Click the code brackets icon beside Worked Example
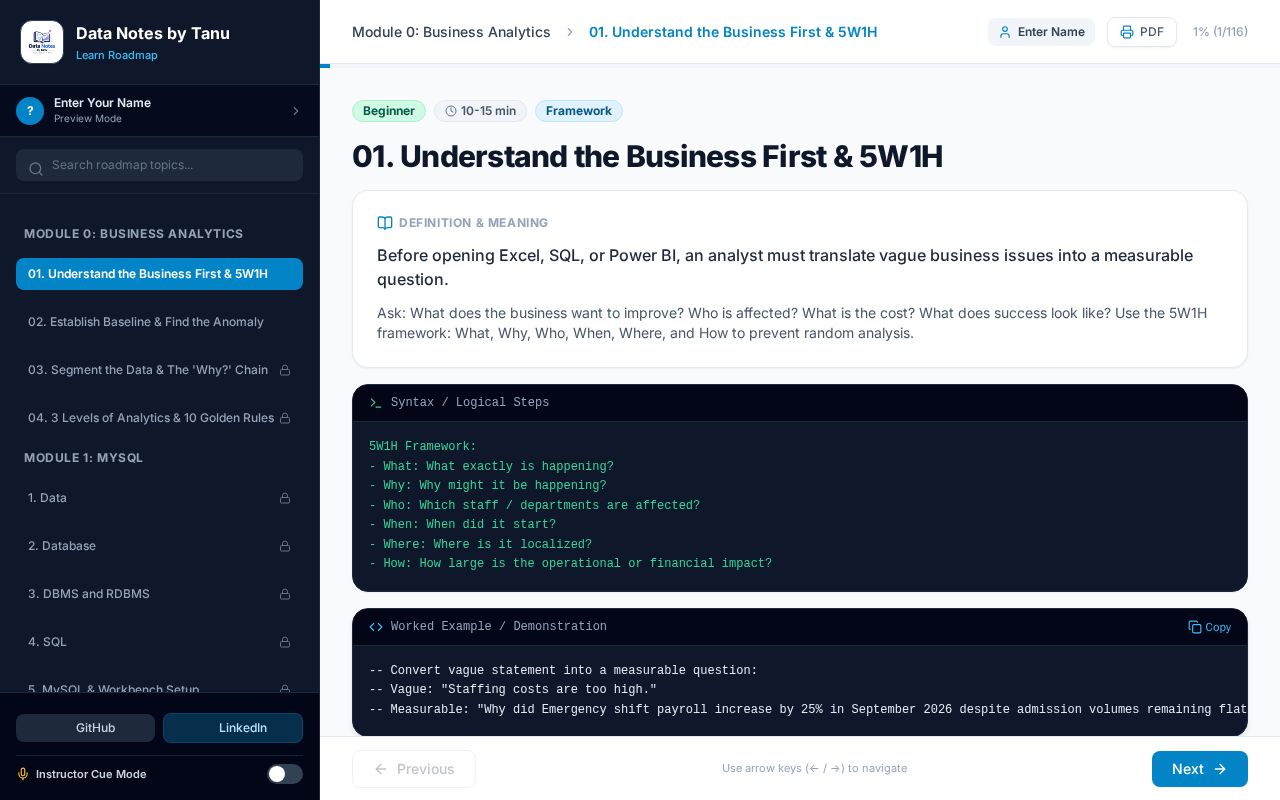 click(376, 627)
